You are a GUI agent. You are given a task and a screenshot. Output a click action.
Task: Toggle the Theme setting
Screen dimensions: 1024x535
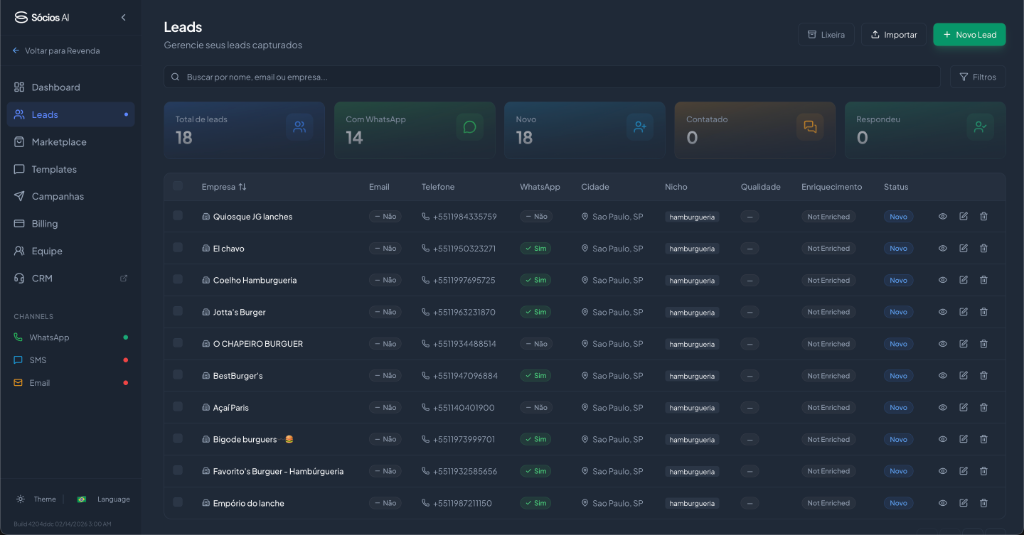point(37,499)
